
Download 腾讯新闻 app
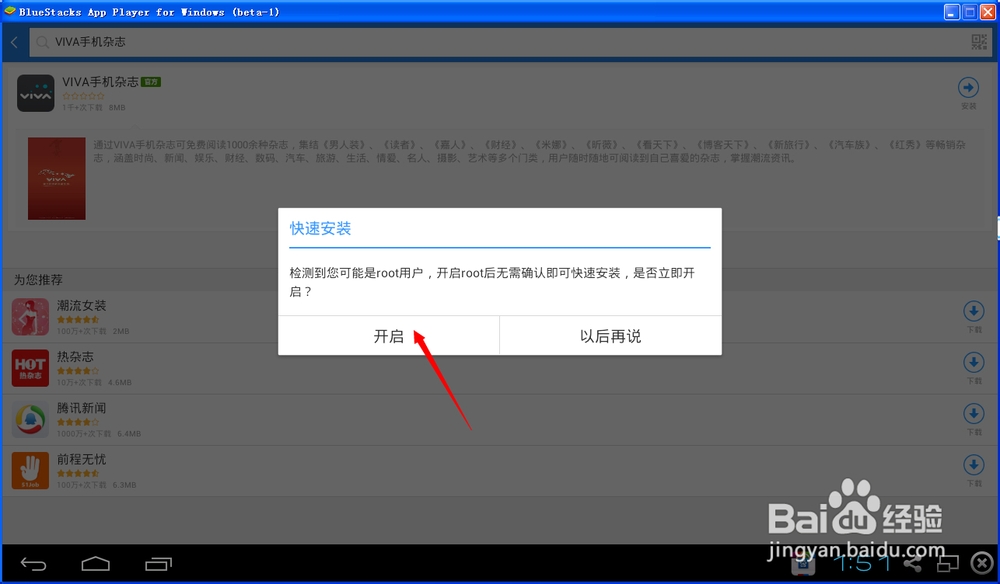click(x=973, y=414)
